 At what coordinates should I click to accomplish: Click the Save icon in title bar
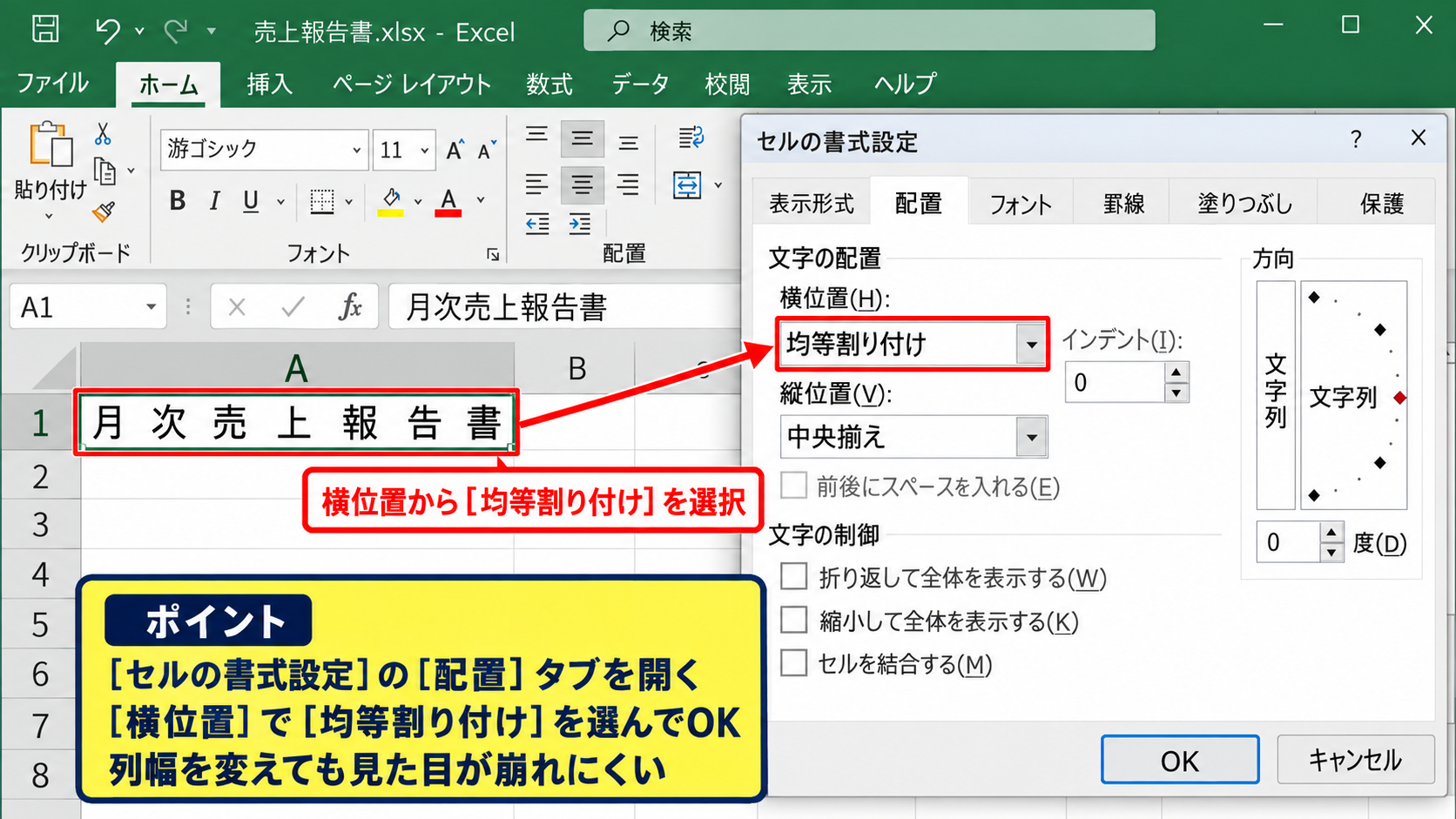coord(45,29)
